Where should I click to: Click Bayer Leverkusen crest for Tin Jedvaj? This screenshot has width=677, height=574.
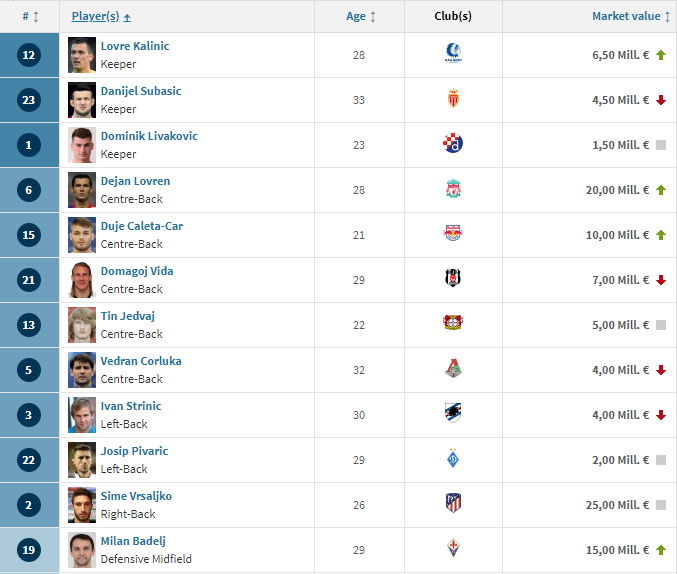coord(453,323)
